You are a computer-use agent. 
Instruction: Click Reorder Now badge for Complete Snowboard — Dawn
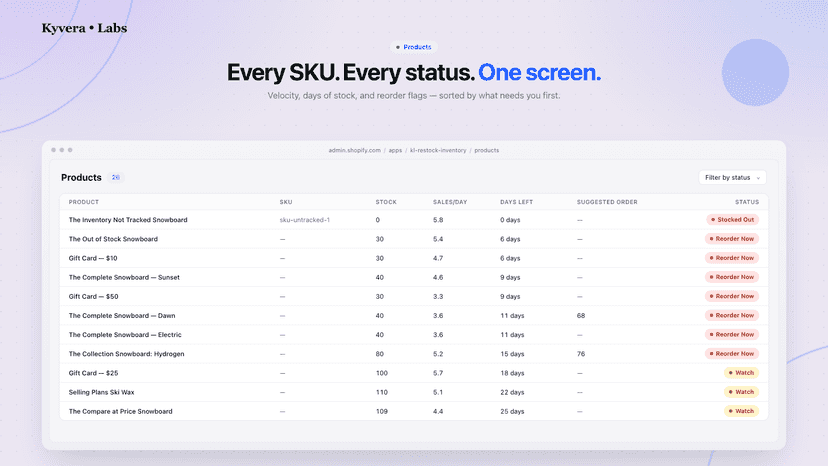732,315
